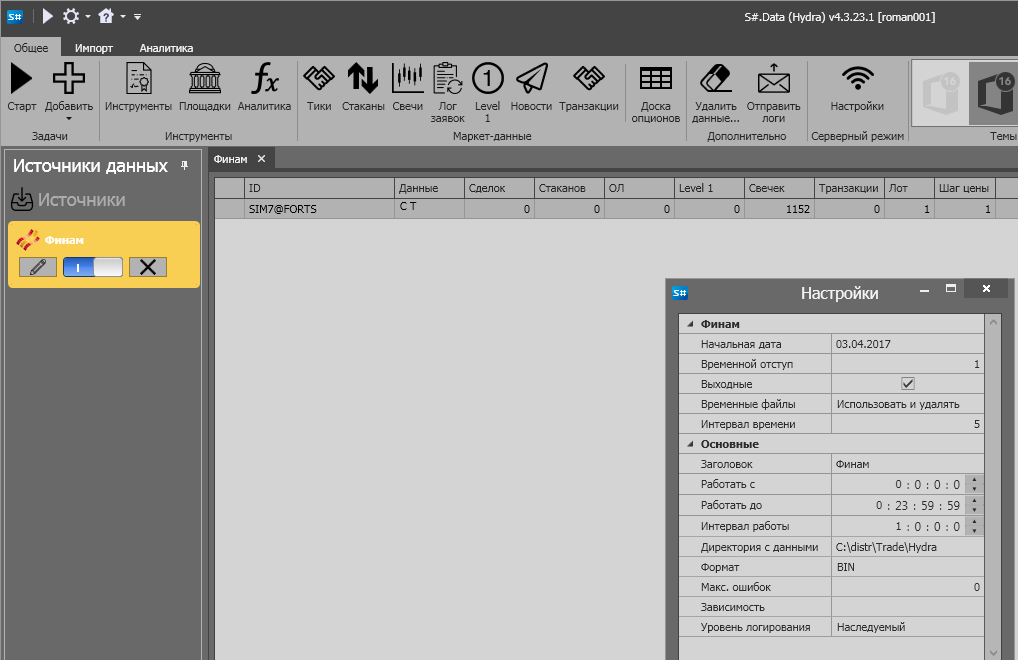Click the Источники download tray icon
The height and width of the screenshot is (660, 1018).
click(21, 200)
